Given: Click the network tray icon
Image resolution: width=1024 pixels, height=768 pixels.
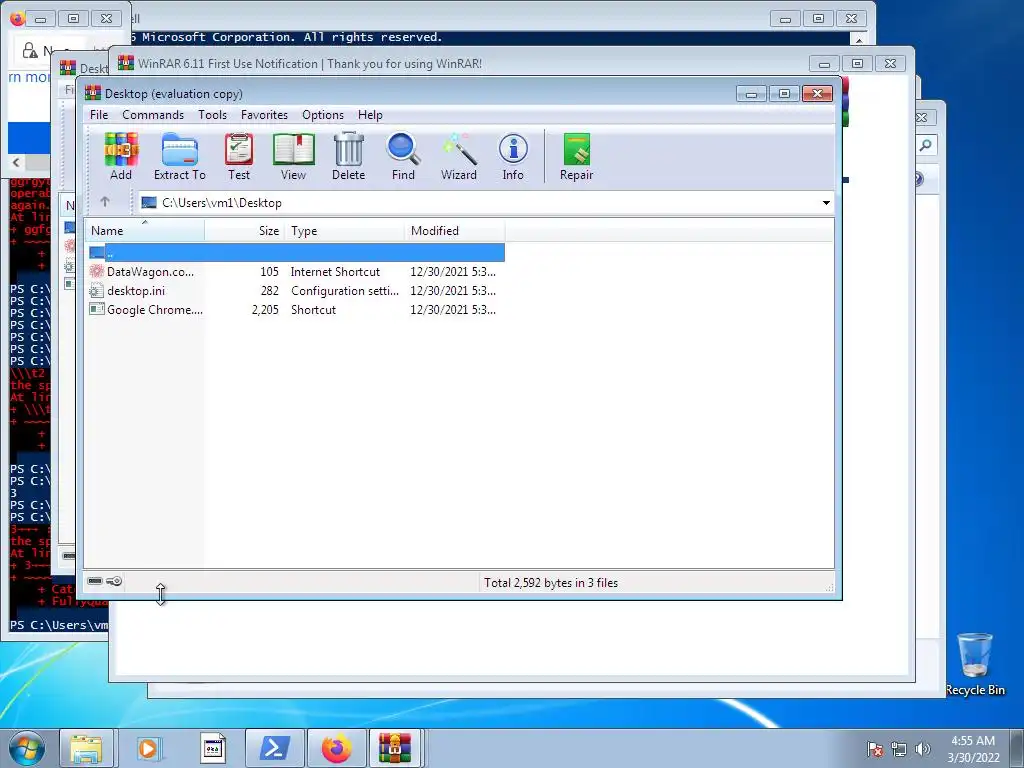Looking at the screenshot, I should pyautogui.click(x=899, y=749).
